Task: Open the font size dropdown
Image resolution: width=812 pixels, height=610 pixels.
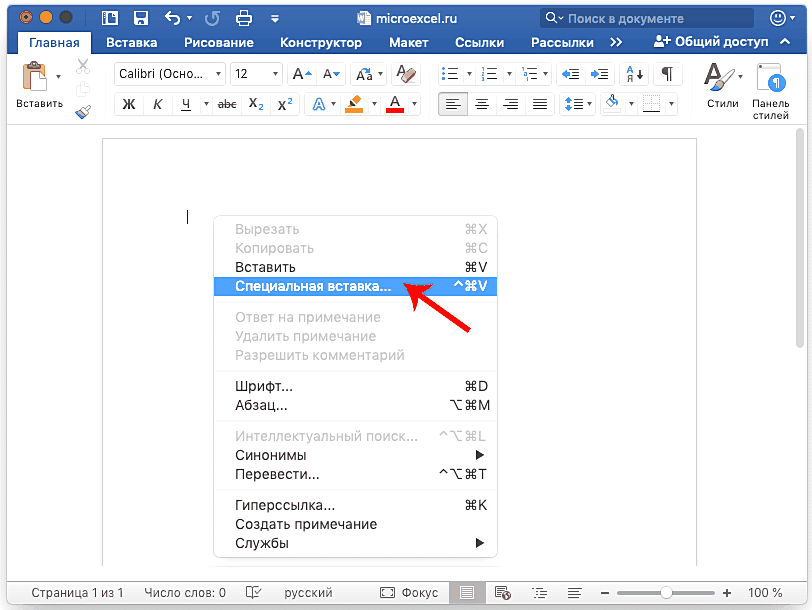Action: tap(256, 74)
